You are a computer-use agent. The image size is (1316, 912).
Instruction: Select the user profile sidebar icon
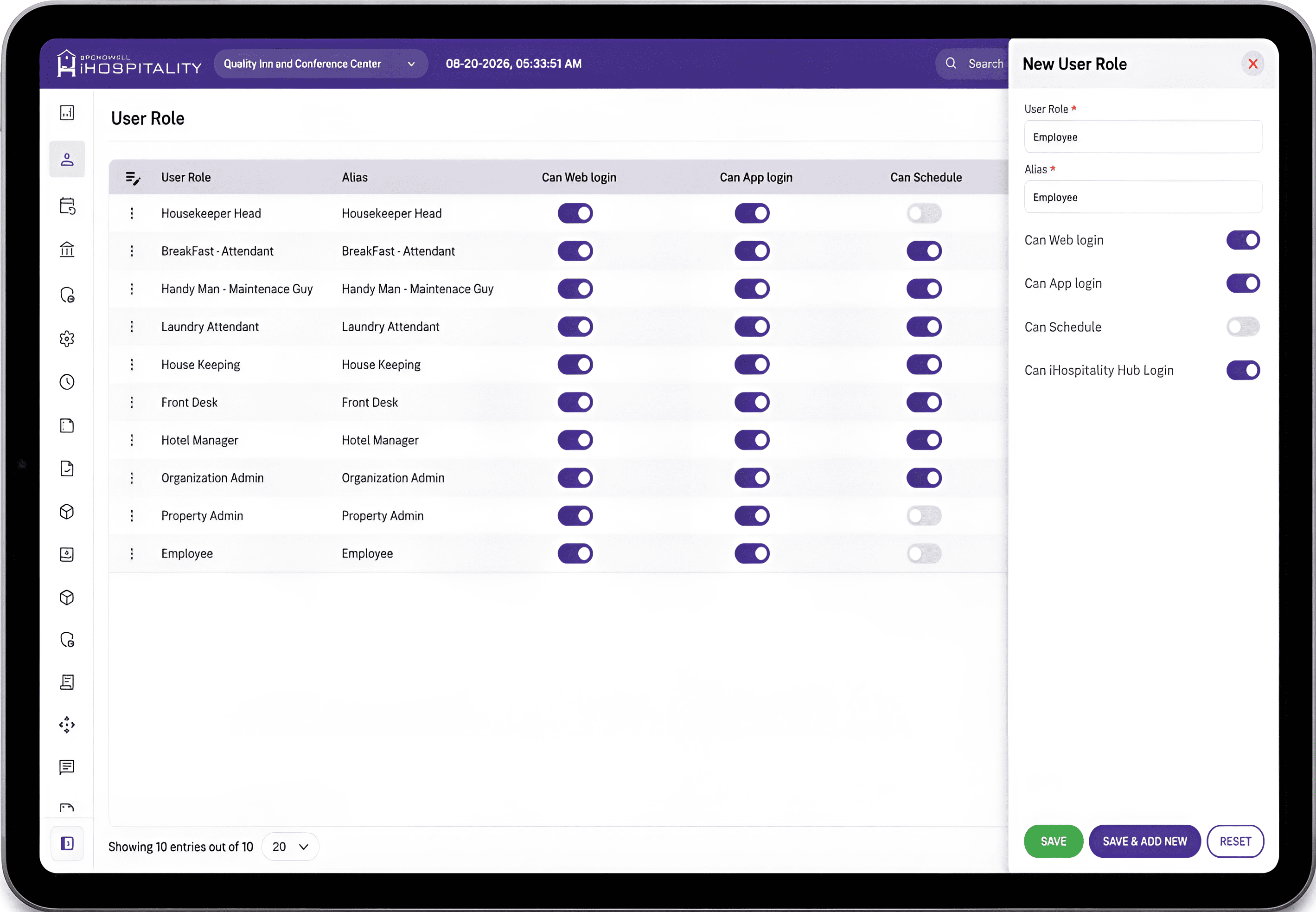(x=67, y=160)
